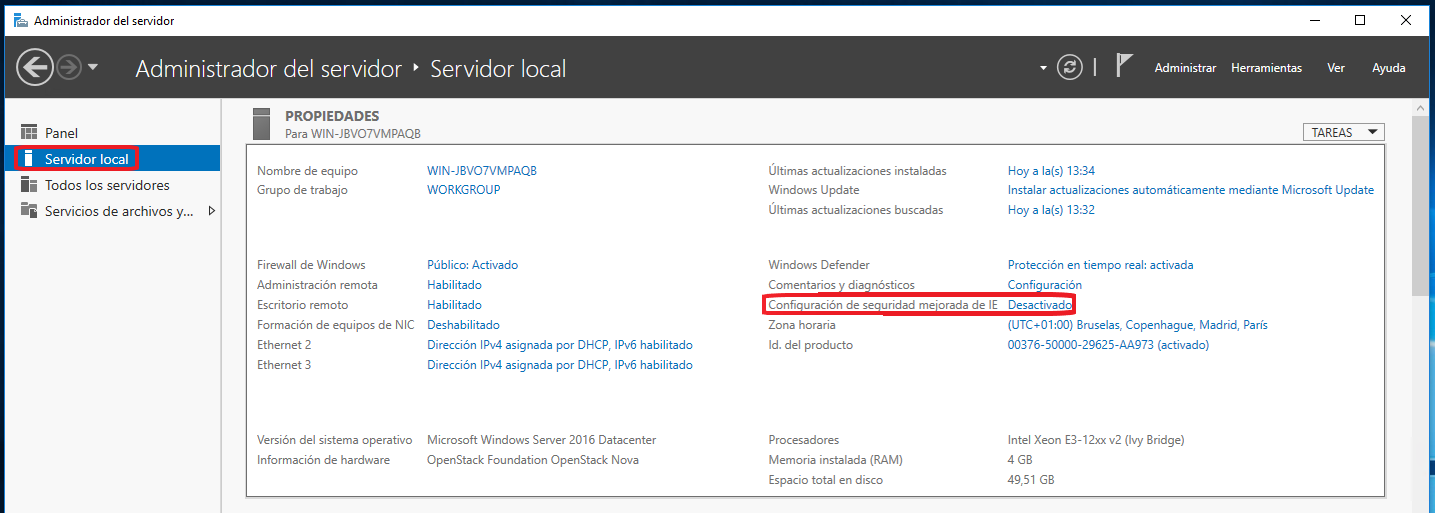Viewport: 1435px width, 513px height.
Task: Click the server icon beside PROPIEDADES
Action: [x=262, y=123]
